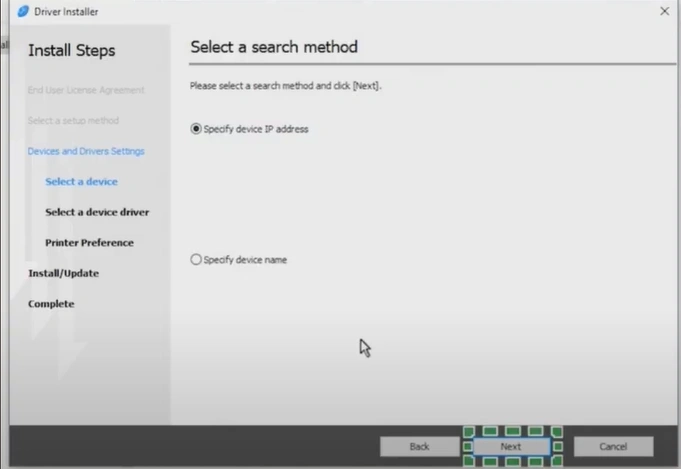Viewport: 681px width, 469px height.
Task: Click the Driver Installer title bar text
Action: click(x=66, y=11)
